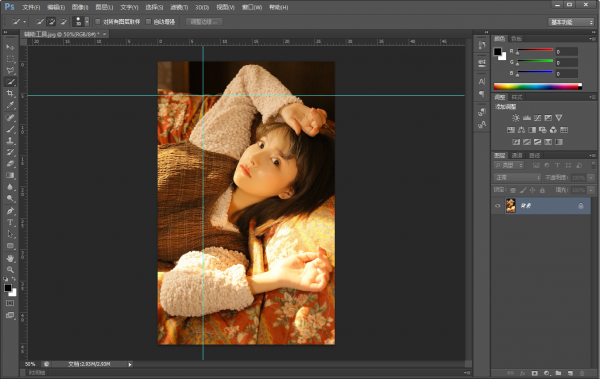Select the Dodge tool

pos(10,198)
